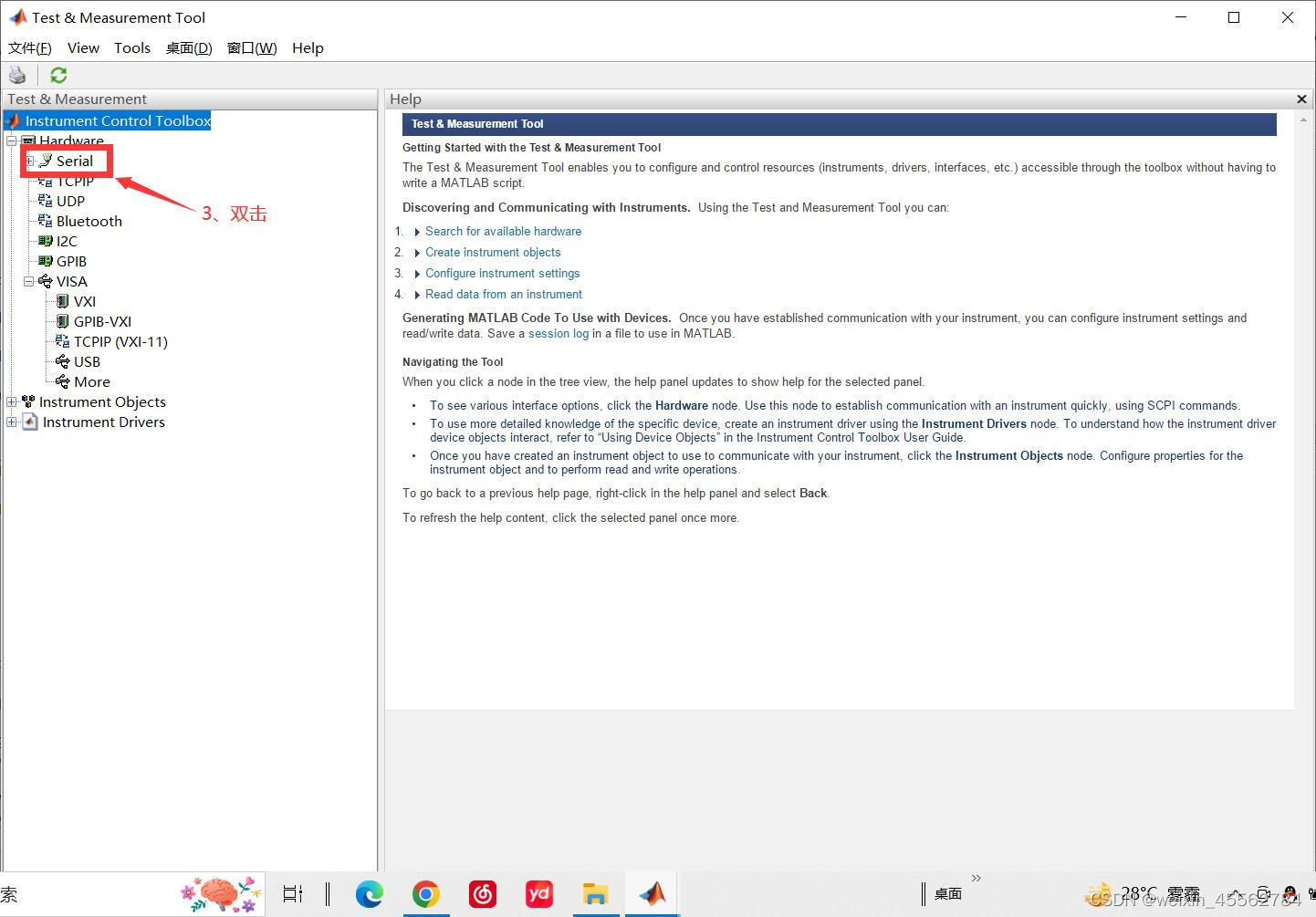The height and width of the screenshot is (917, 1316).
Task: Click the 'Create instrument objects' link
Action: 493,252
